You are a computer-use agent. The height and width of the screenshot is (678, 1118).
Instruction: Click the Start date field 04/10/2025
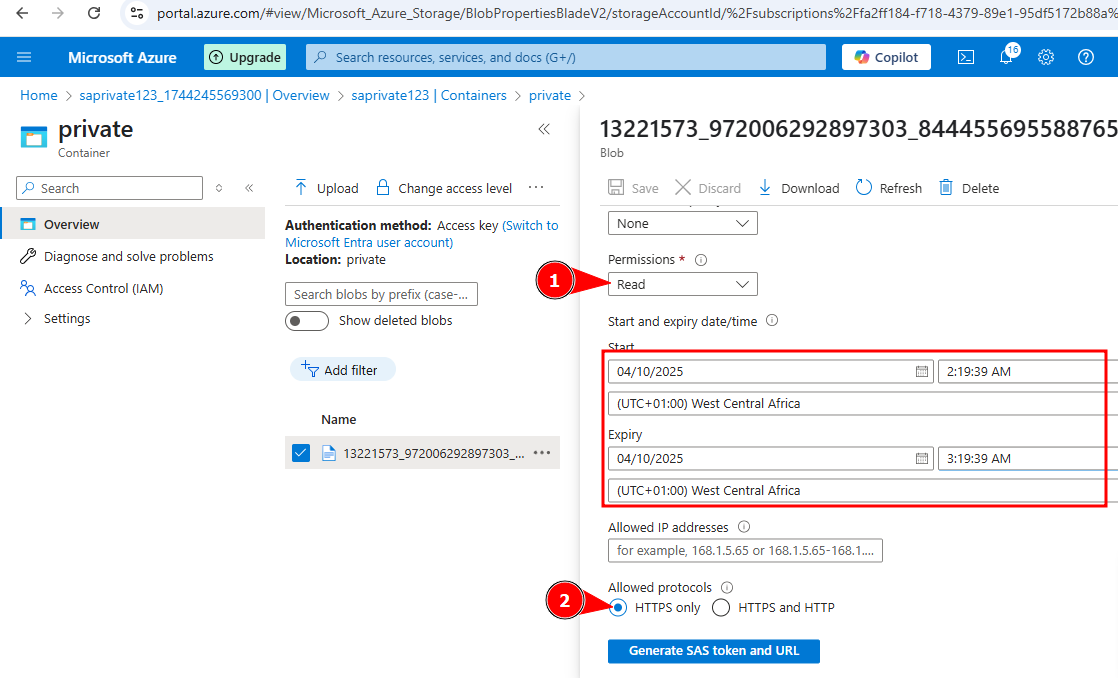click(x=770, y=371)
